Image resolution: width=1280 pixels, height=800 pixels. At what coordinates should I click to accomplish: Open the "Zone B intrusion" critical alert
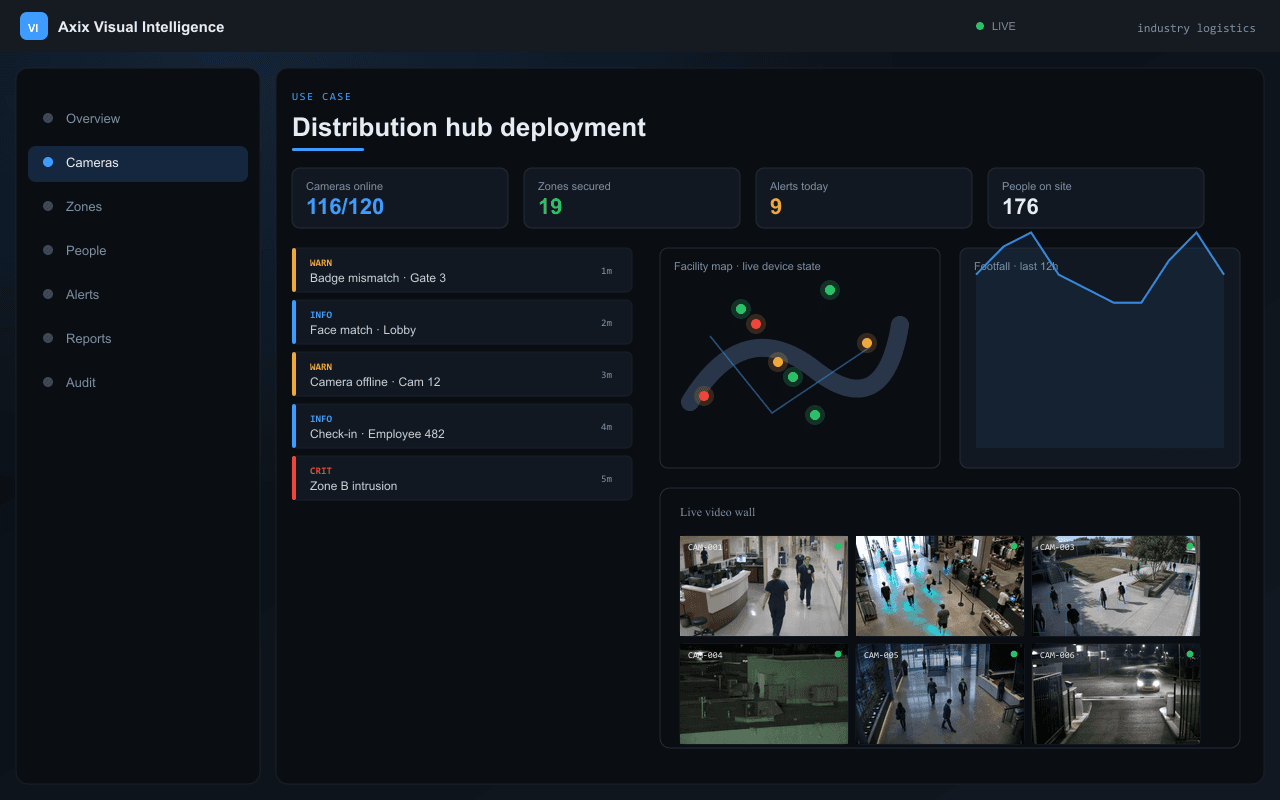(x=462, y=478)
